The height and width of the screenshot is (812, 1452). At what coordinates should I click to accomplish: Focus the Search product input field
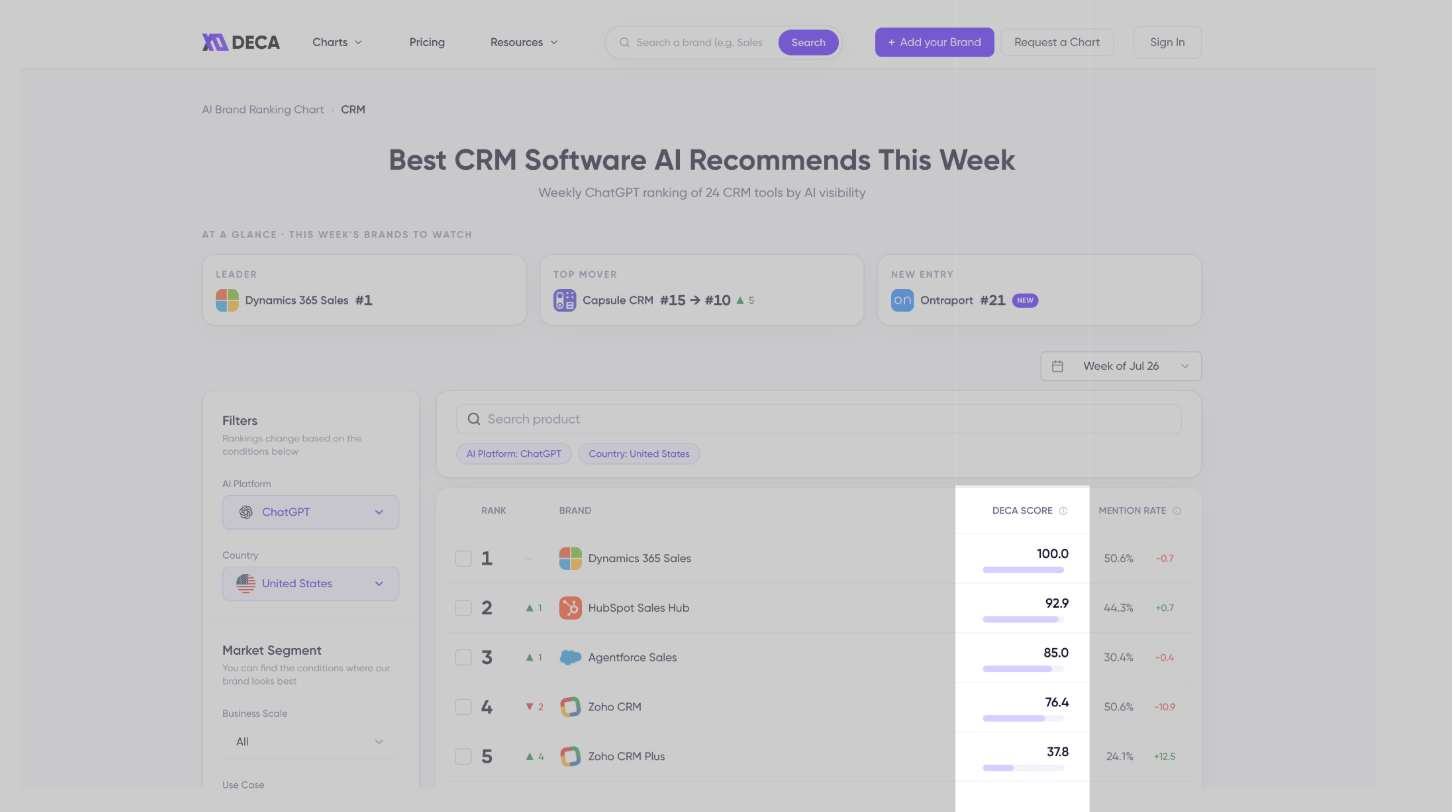point(819,419)
